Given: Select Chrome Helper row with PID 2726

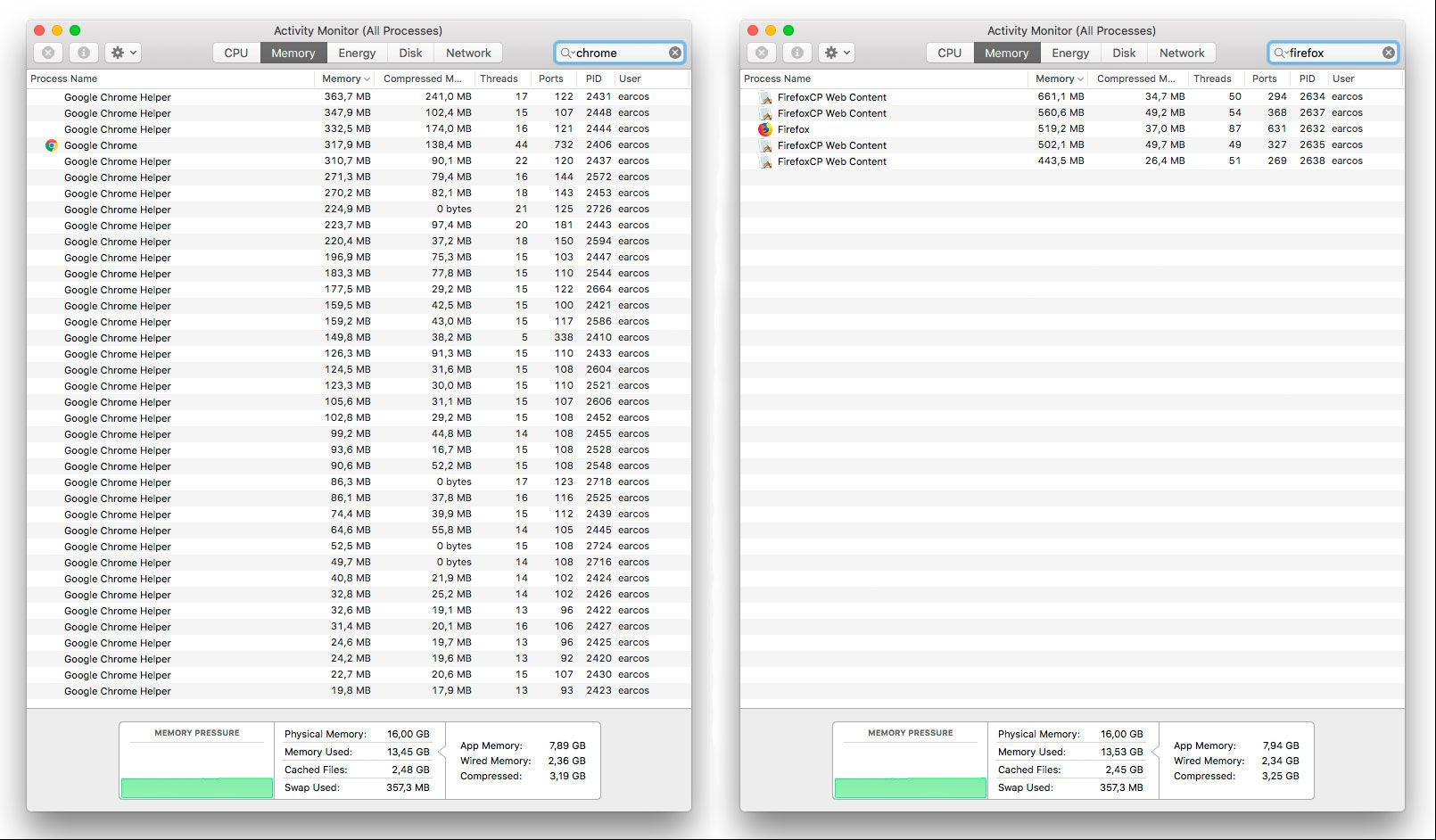Looking at the screenshot, I should click(x=359, y=210).
